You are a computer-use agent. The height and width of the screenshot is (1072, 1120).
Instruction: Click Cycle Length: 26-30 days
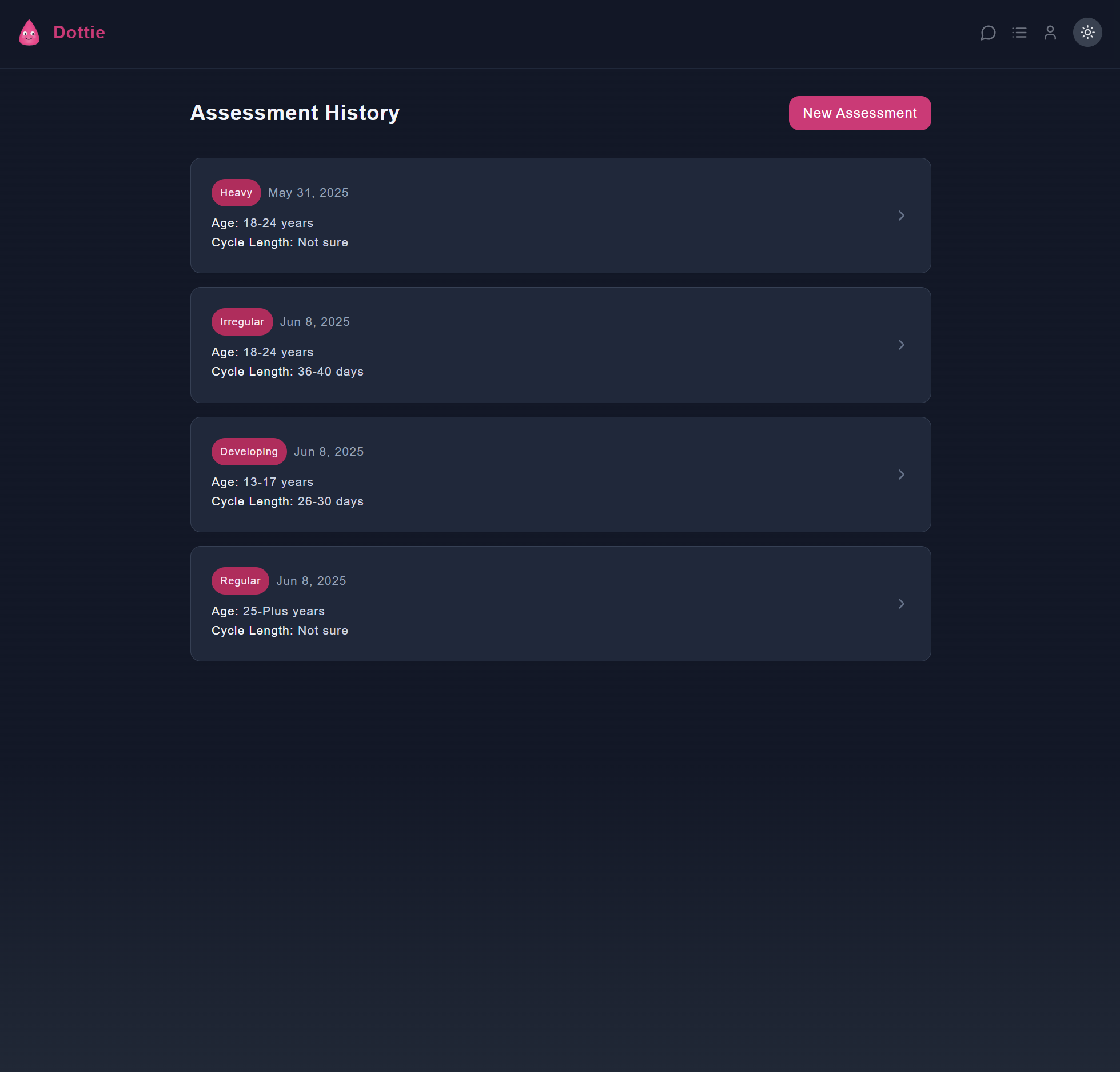[288, 501]
